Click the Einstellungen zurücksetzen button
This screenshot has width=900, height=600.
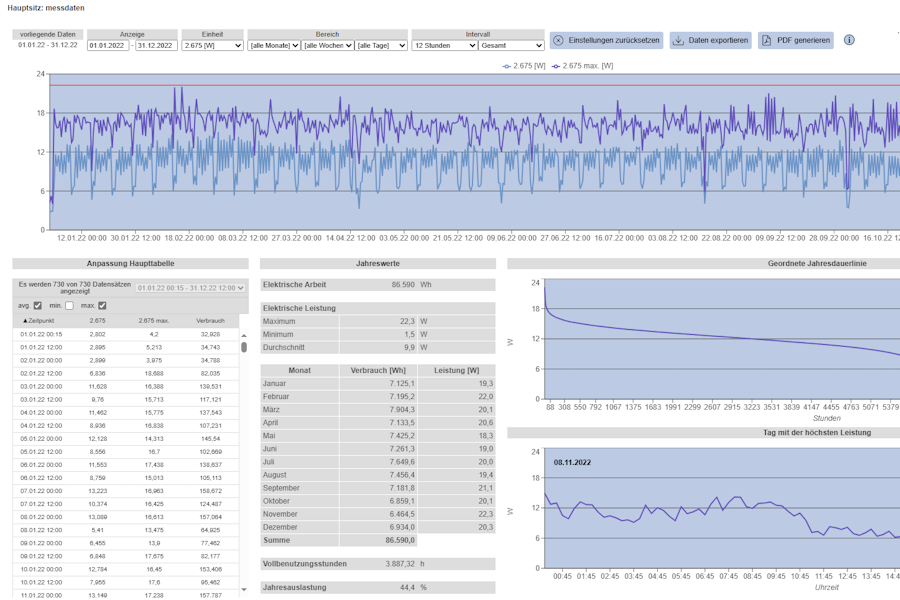[x=606, y=40]
